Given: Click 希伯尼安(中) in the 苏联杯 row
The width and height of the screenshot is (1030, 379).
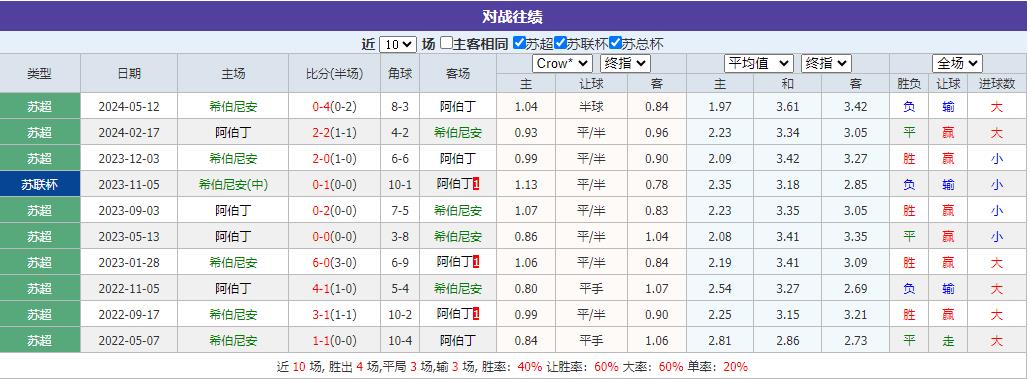Looking at the screenshot, I should [233, 185].
